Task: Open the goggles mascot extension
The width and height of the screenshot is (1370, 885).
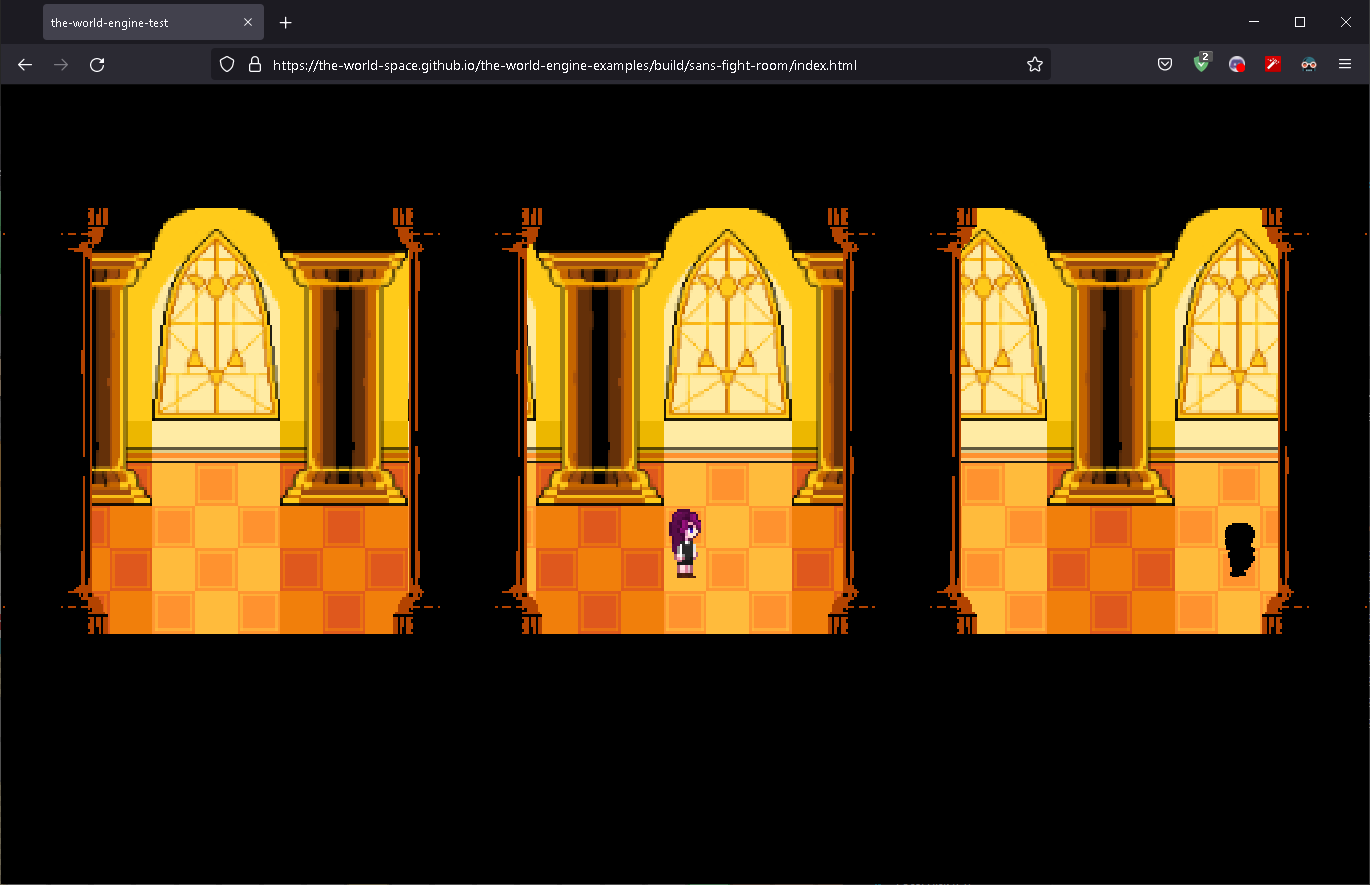Action: (1309, 64)
